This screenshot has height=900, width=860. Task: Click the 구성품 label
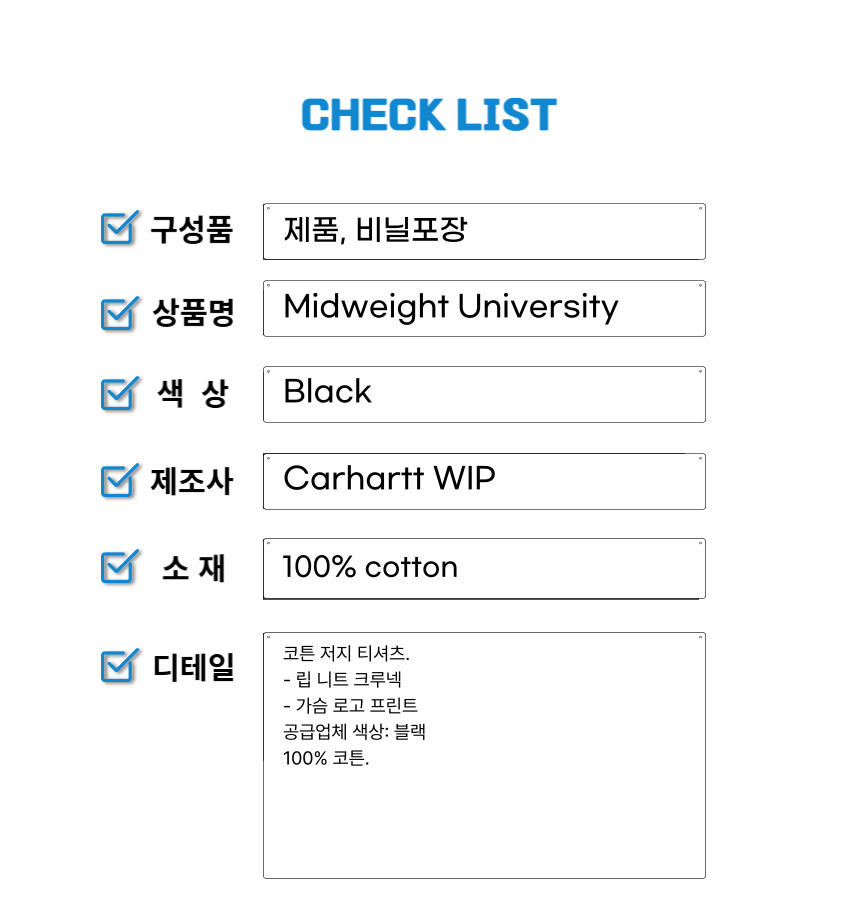[191, 230]
